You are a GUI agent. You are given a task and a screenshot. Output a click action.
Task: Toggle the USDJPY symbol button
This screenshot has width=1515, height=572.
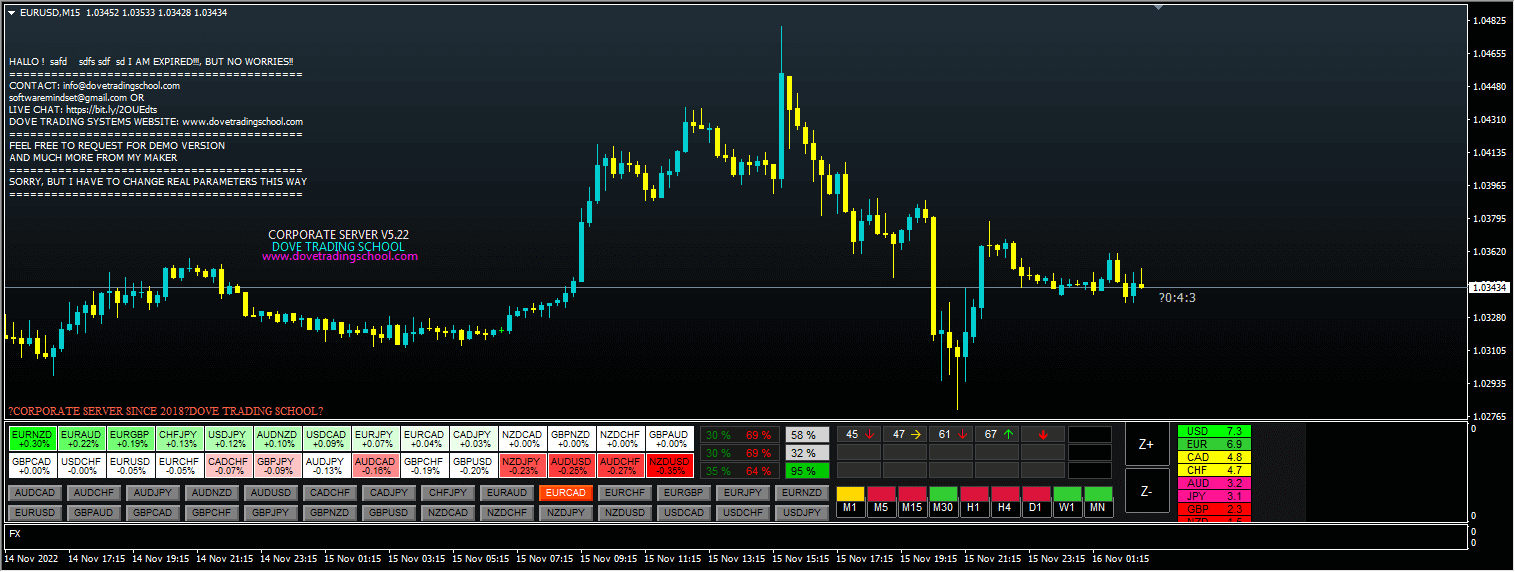point(803,513)
